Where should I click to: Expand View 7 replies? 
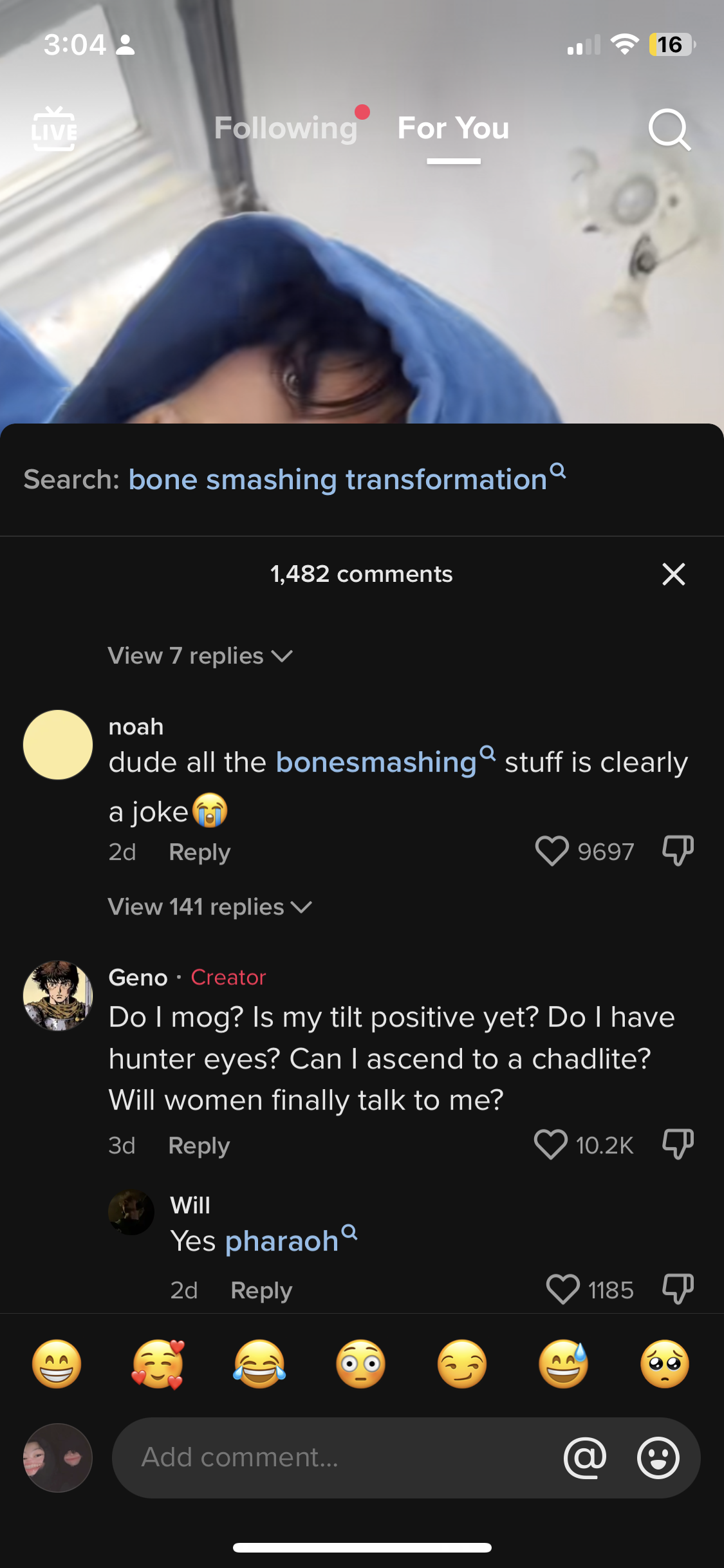click(200, 656)
